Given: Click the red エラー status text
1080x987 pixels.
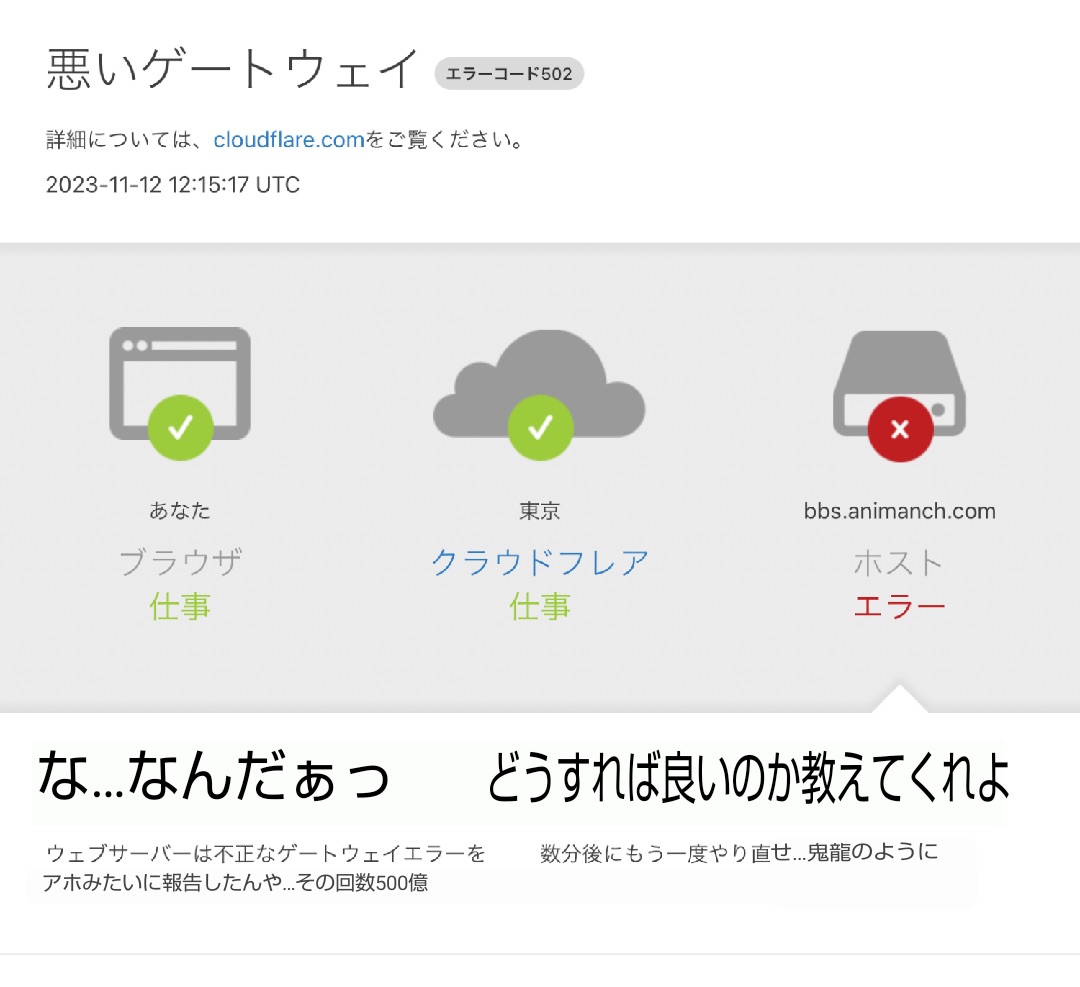Looking at the screenshot, I should tap(900, 607).
